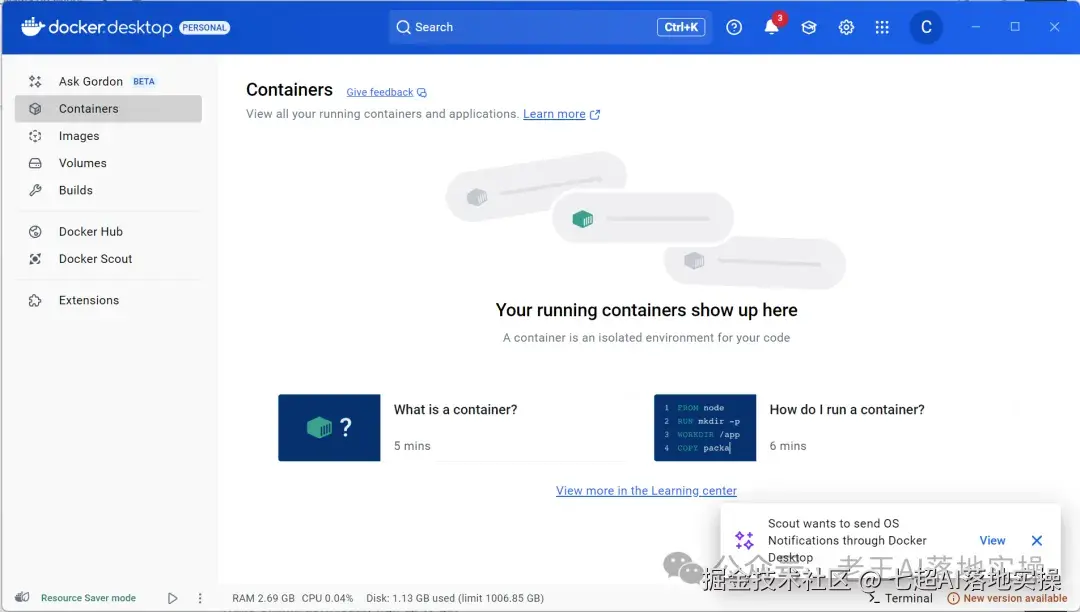This screenshot has width=1080, height=612.
Task: Dismiss the Scout notification with X
Action: tap(1037, 540)
